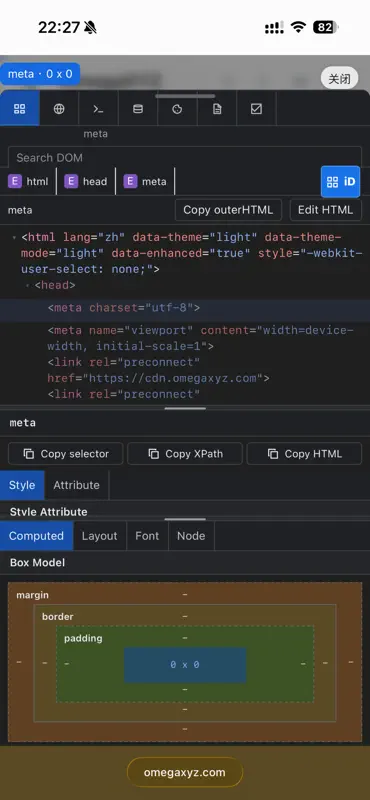Select the meta name="viewport" line
This screenshot has height=800, width=370.
point(201,338)
